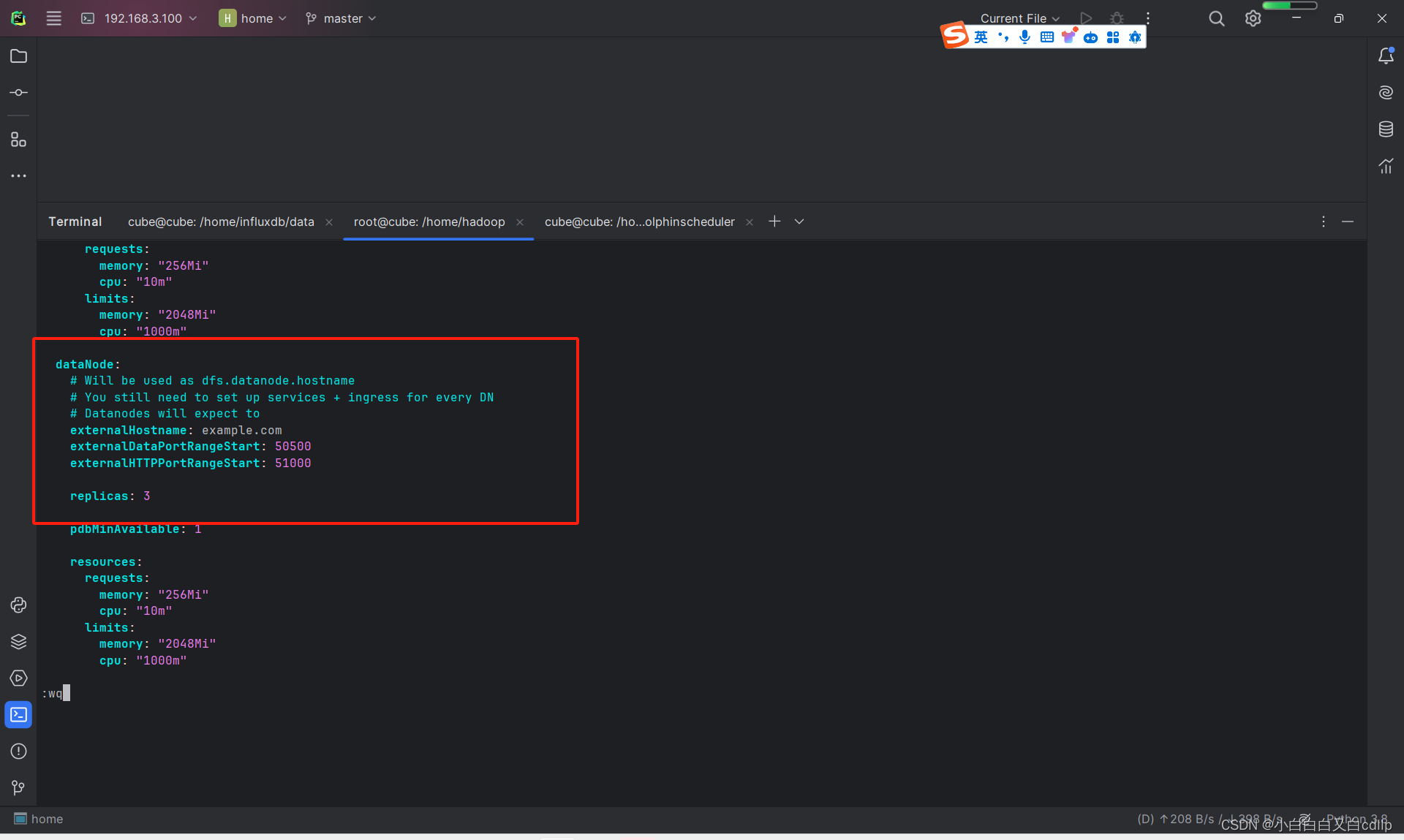Toggle Sogou Chinese/English input mode

[x=981, y=37]
